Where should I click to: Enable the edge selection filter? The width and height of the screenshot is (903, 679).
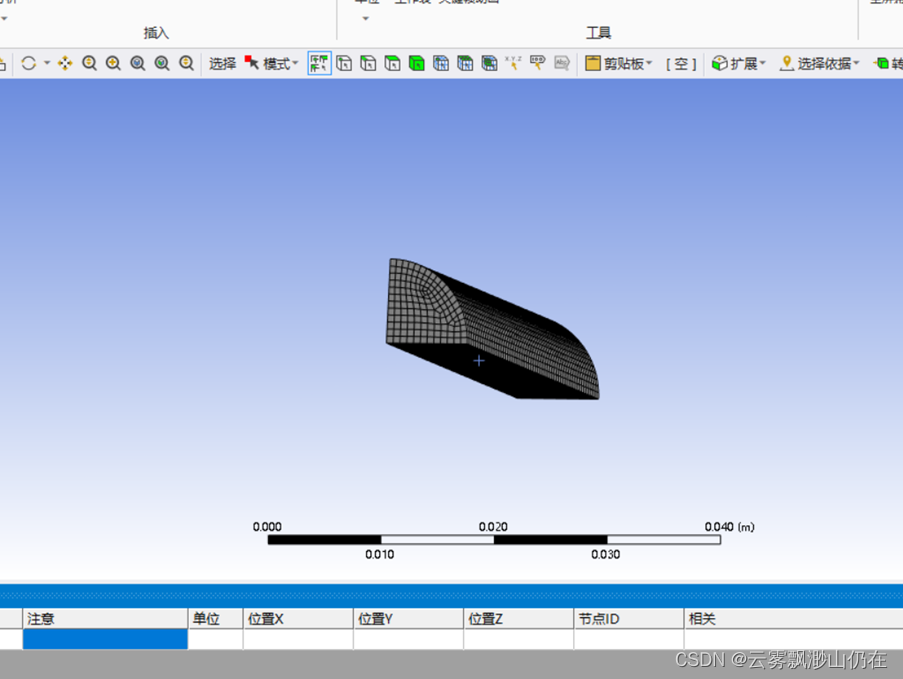click(368, 63)
